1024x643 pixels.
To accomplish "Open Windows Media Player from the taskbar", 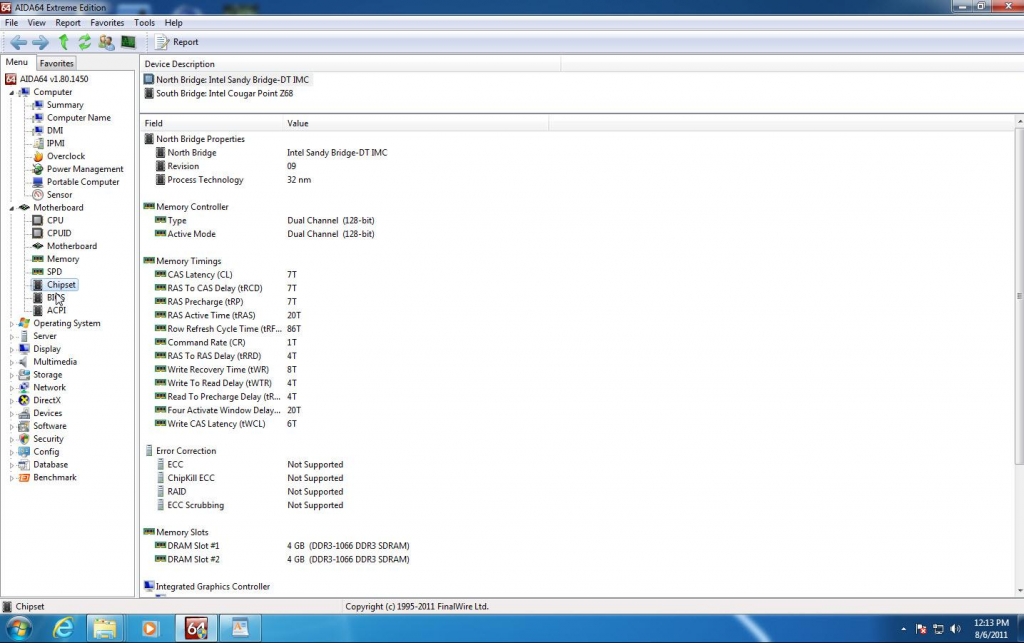I will pos(150,628).
